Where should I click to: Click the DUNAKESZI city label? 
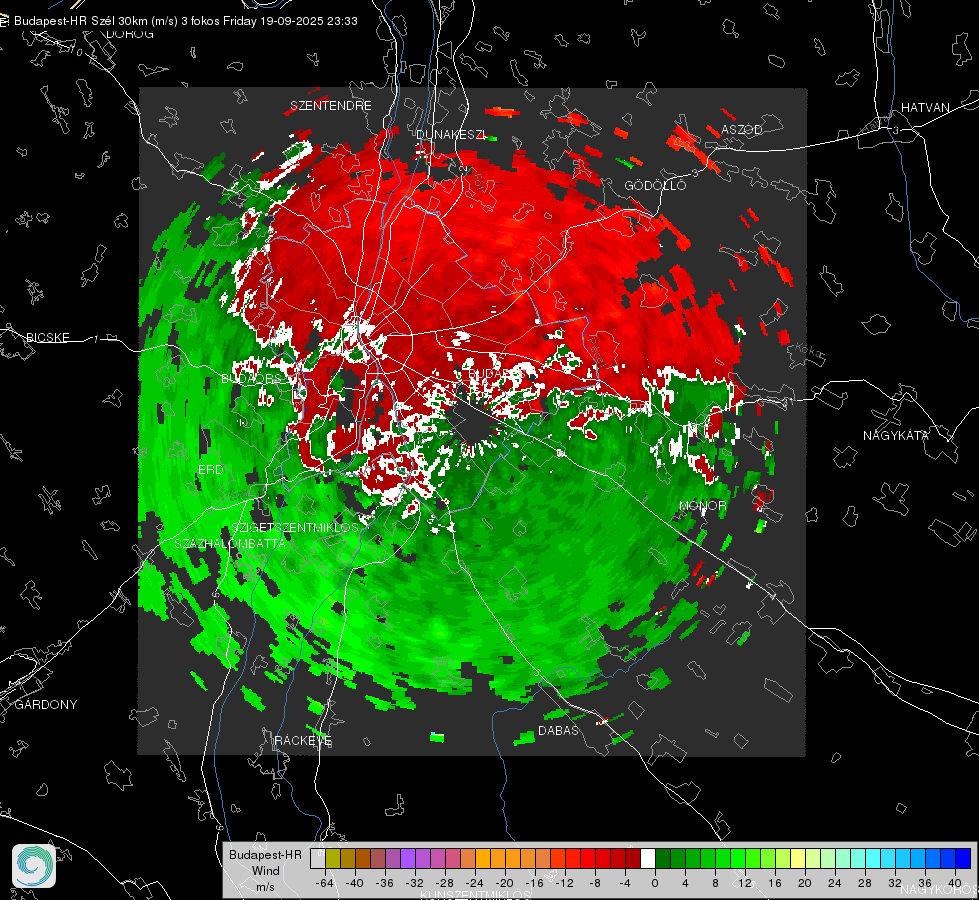[x=451, y=134]
